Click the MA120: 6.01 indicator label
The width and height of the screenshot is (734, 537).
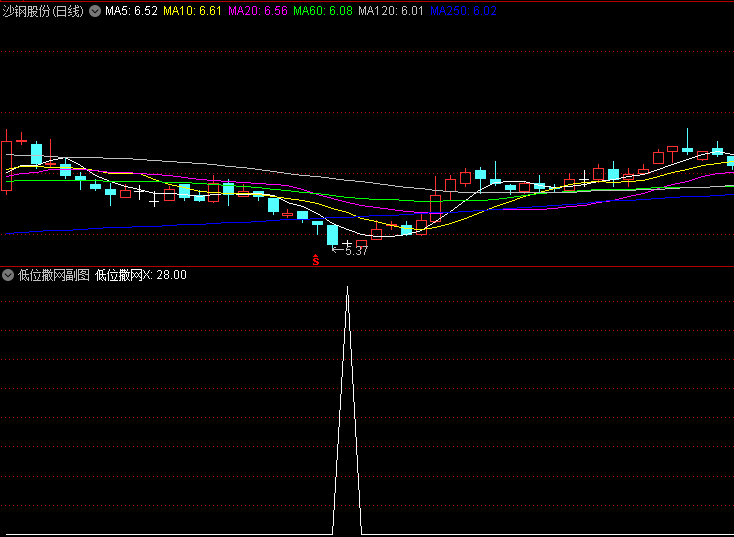coord(391,11)
